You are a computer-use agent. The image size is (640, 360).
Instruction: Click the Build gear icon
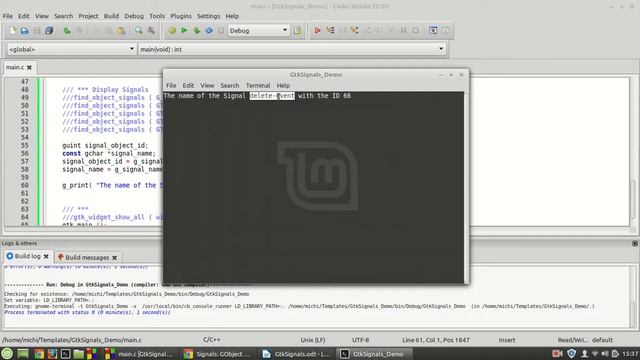tap(172, 31)
